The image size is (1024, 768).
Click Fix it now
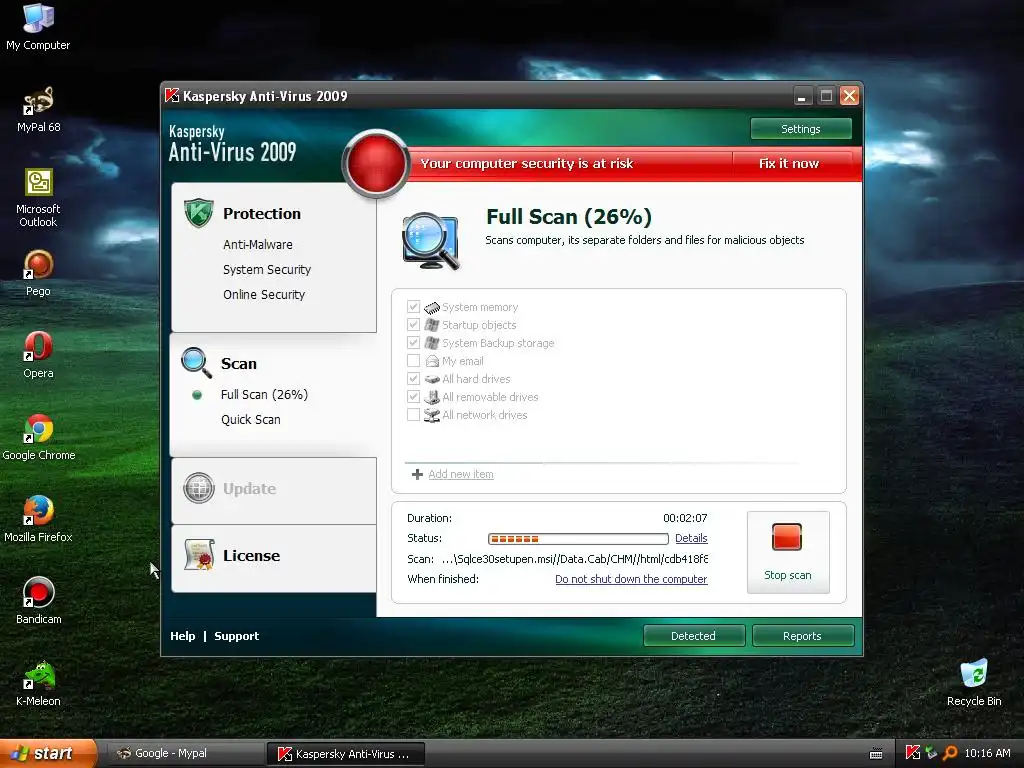(788, 163)
